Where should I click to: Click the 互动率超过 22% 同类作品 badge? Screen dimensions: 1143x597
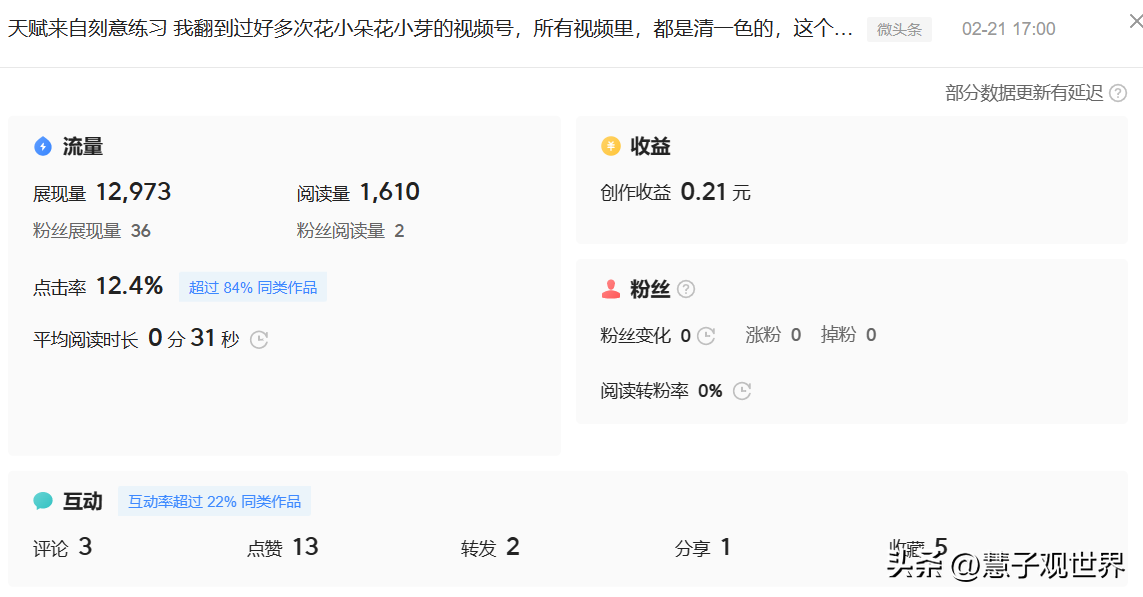[x=214, y=501]
